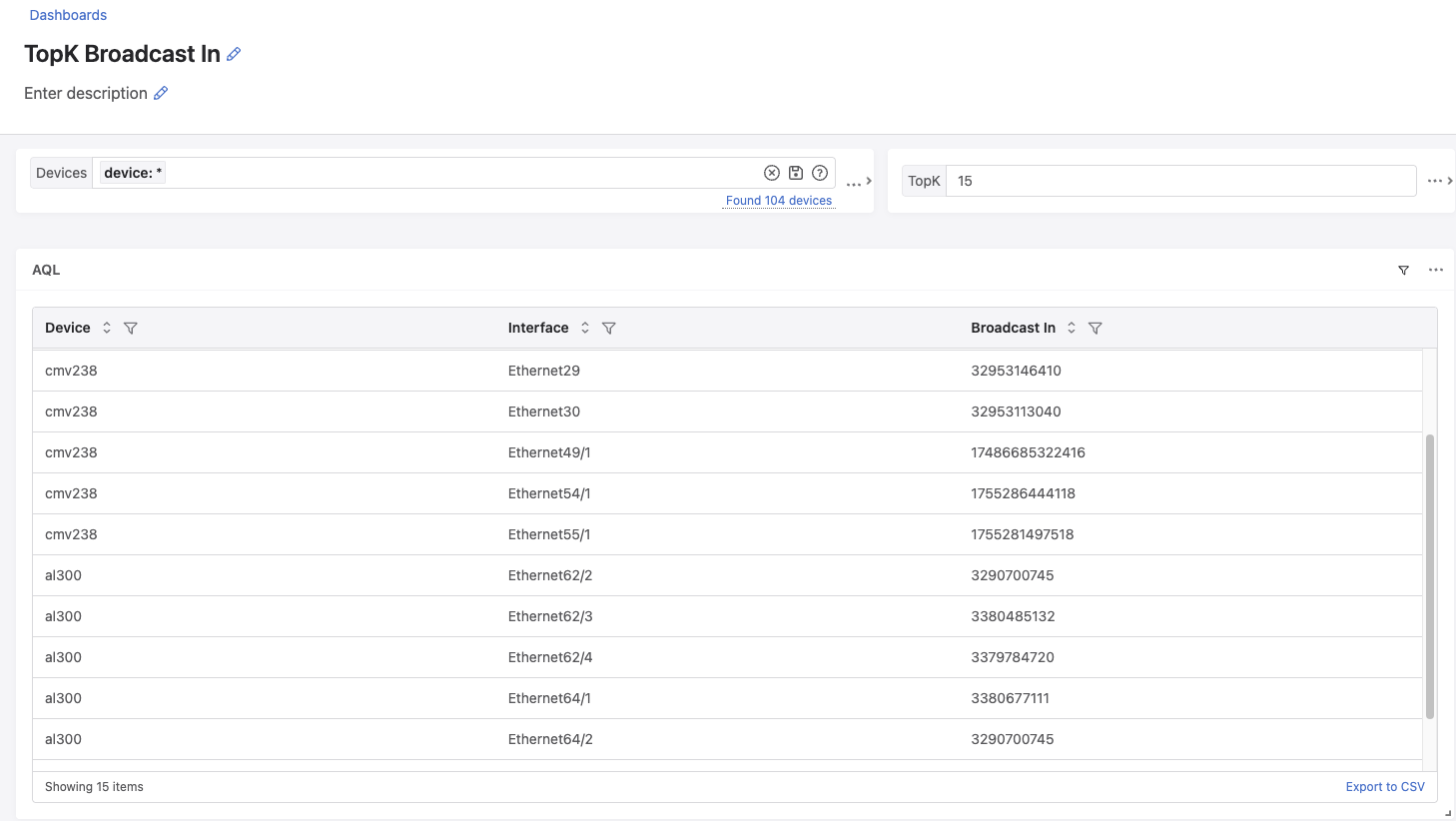Click the edit pencil beside Enter description

coord(161,93)
